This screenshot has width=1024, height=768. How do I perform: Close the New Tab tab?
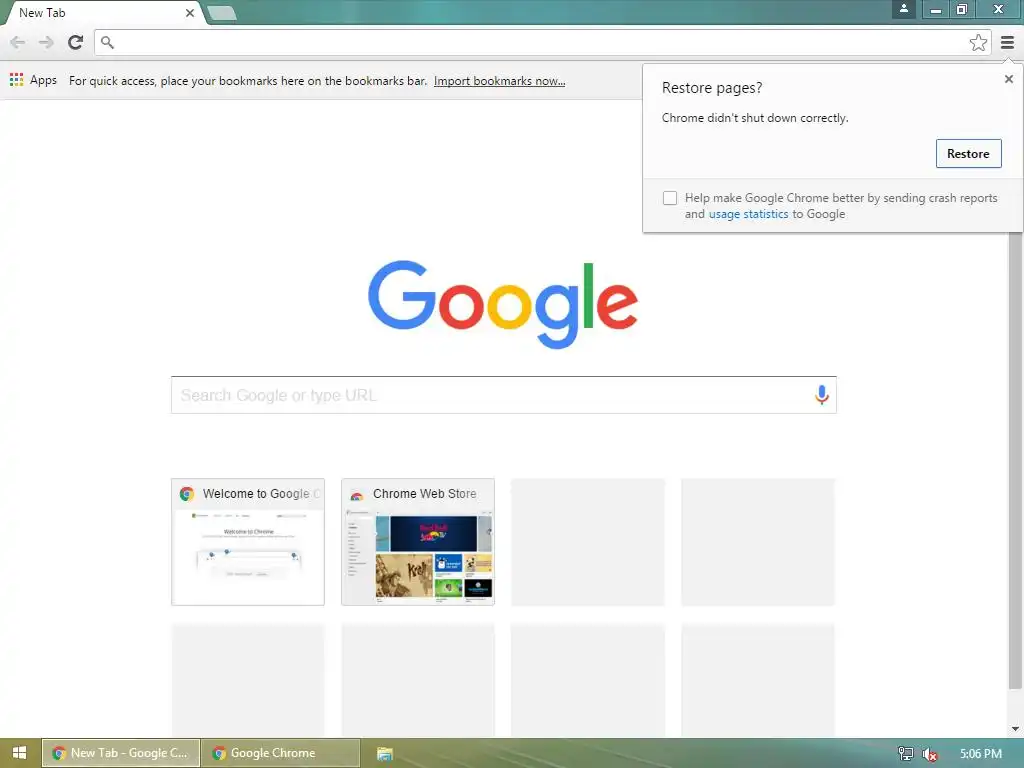189,12
